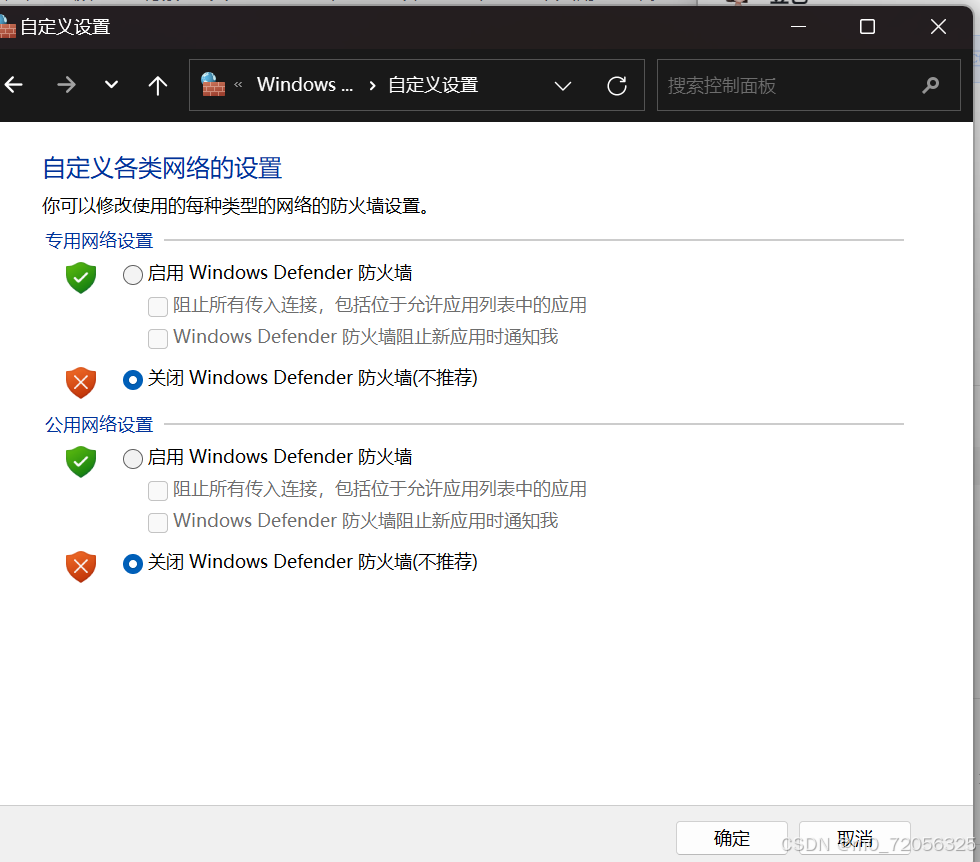Click the firewall icon in the title bar
Screen dimensions: 980x862
click(7, 28)
